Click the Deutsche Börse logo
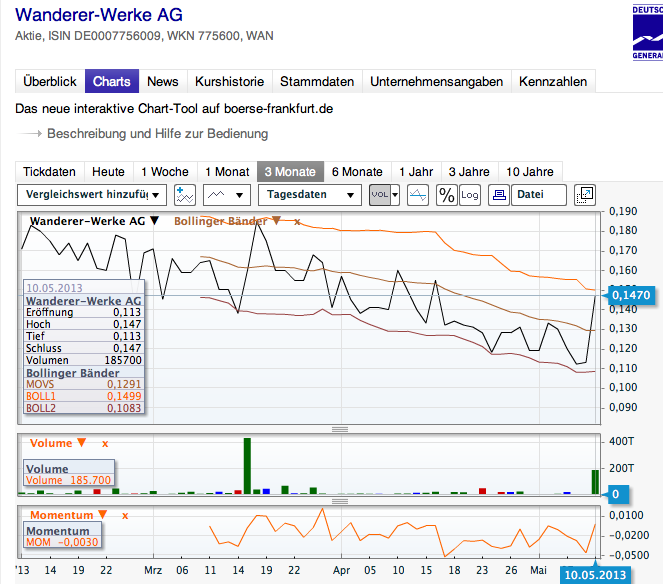Image resolution: width=663 pixels, height=584 pixels. pyautogui.click(x=646, y=31)
